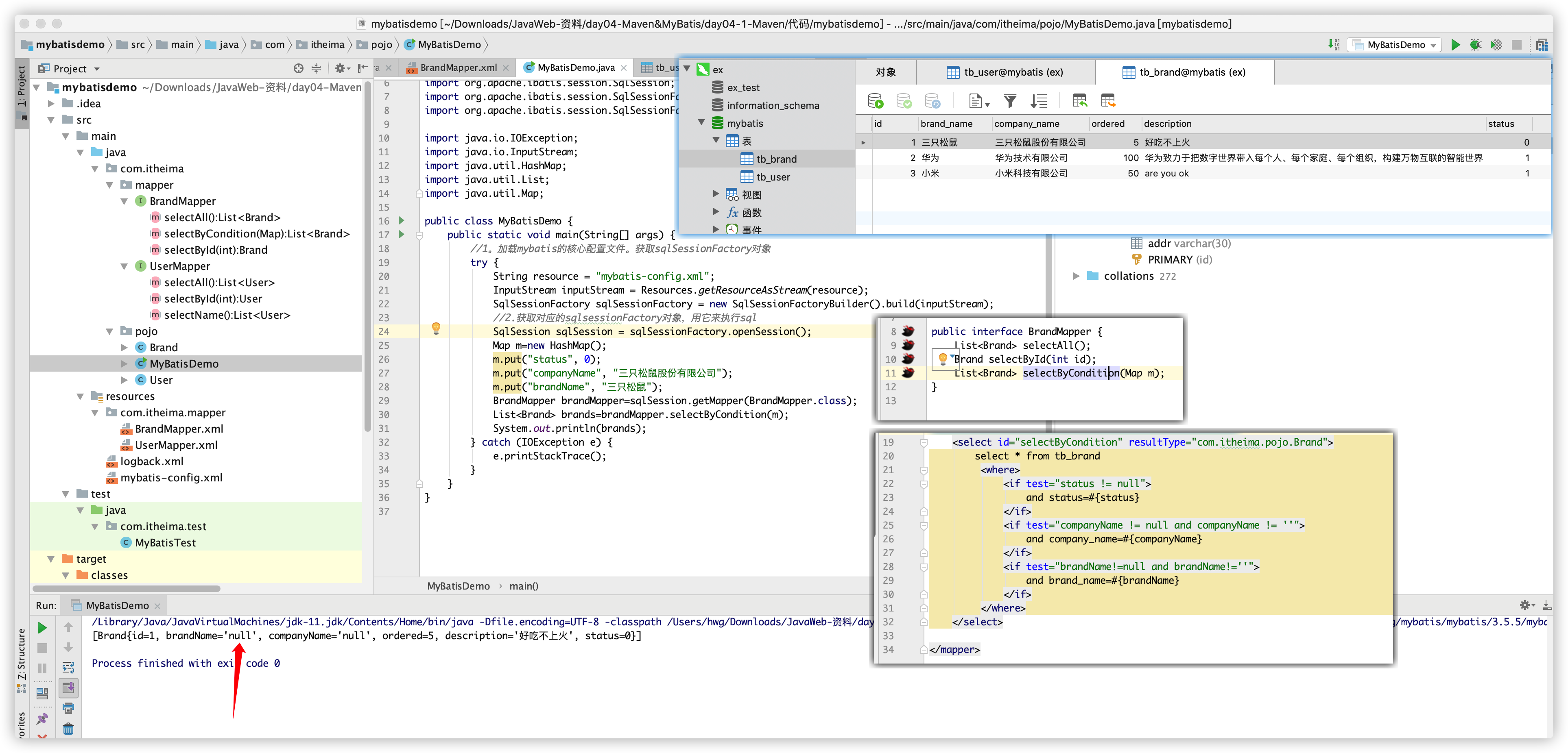Click the project tree horizontal scrollbar

(x=127, y=588)
